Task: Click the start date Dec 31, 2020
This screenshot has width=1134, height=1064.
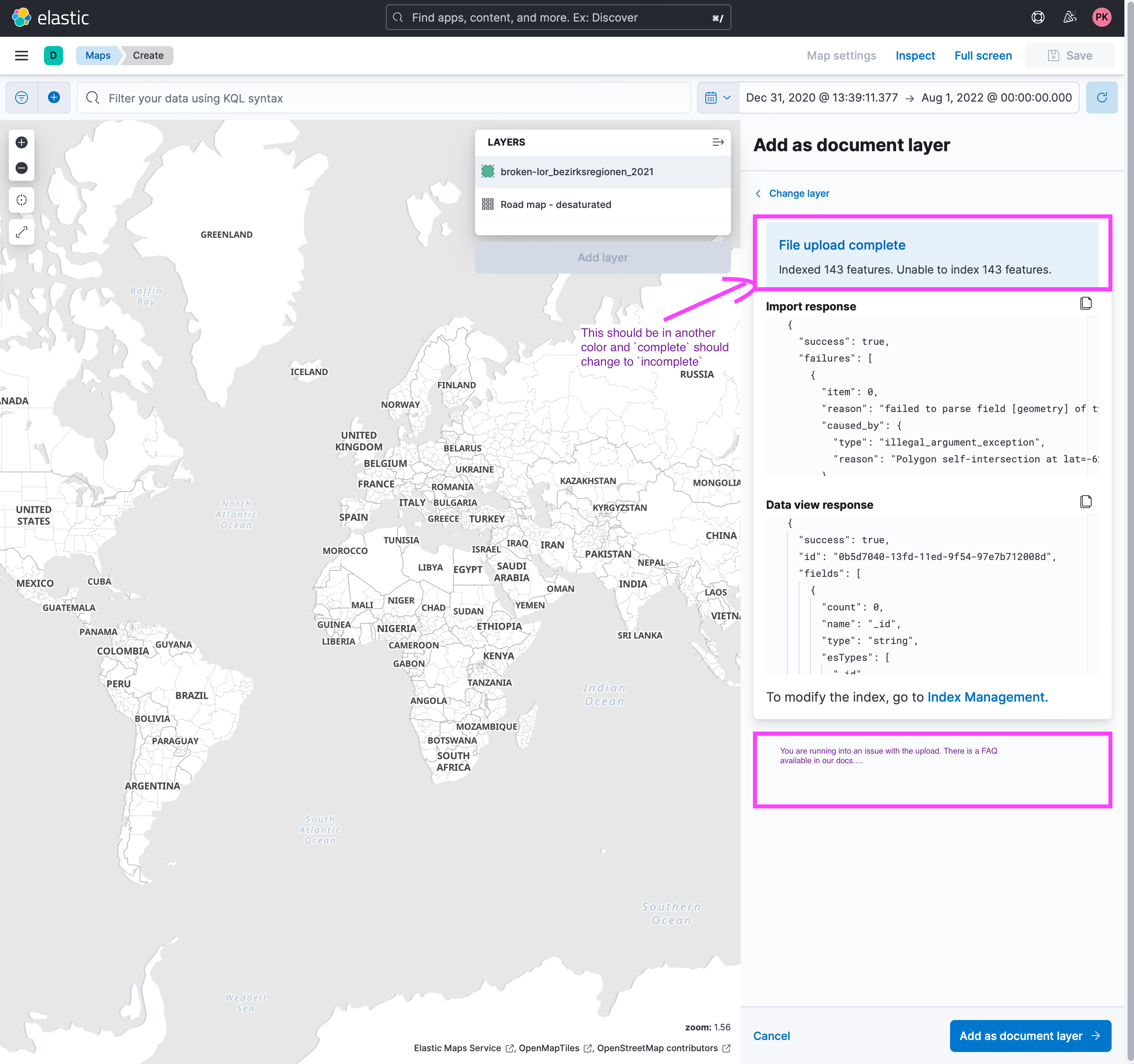Action: tap(821, 98)
